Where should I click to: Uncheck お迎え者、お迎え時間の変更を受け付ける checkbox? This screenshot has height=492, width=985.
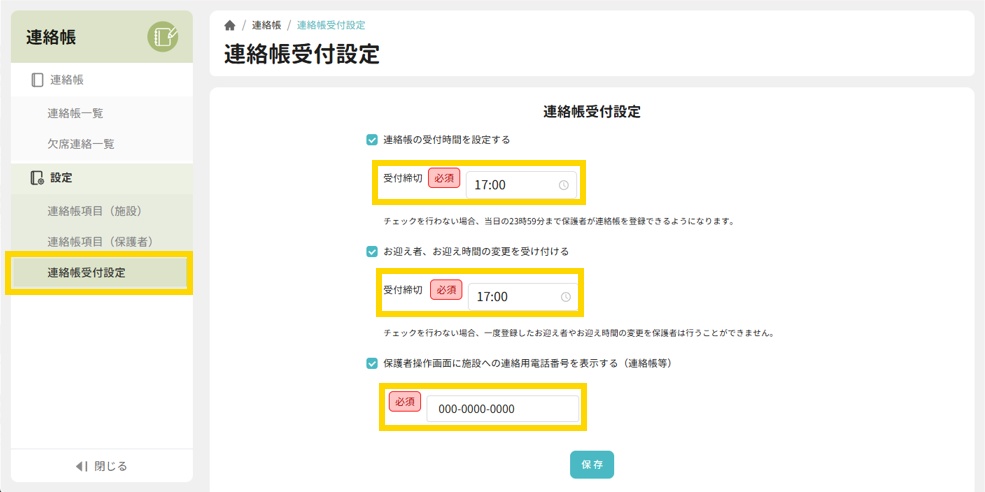pos(373,252)
